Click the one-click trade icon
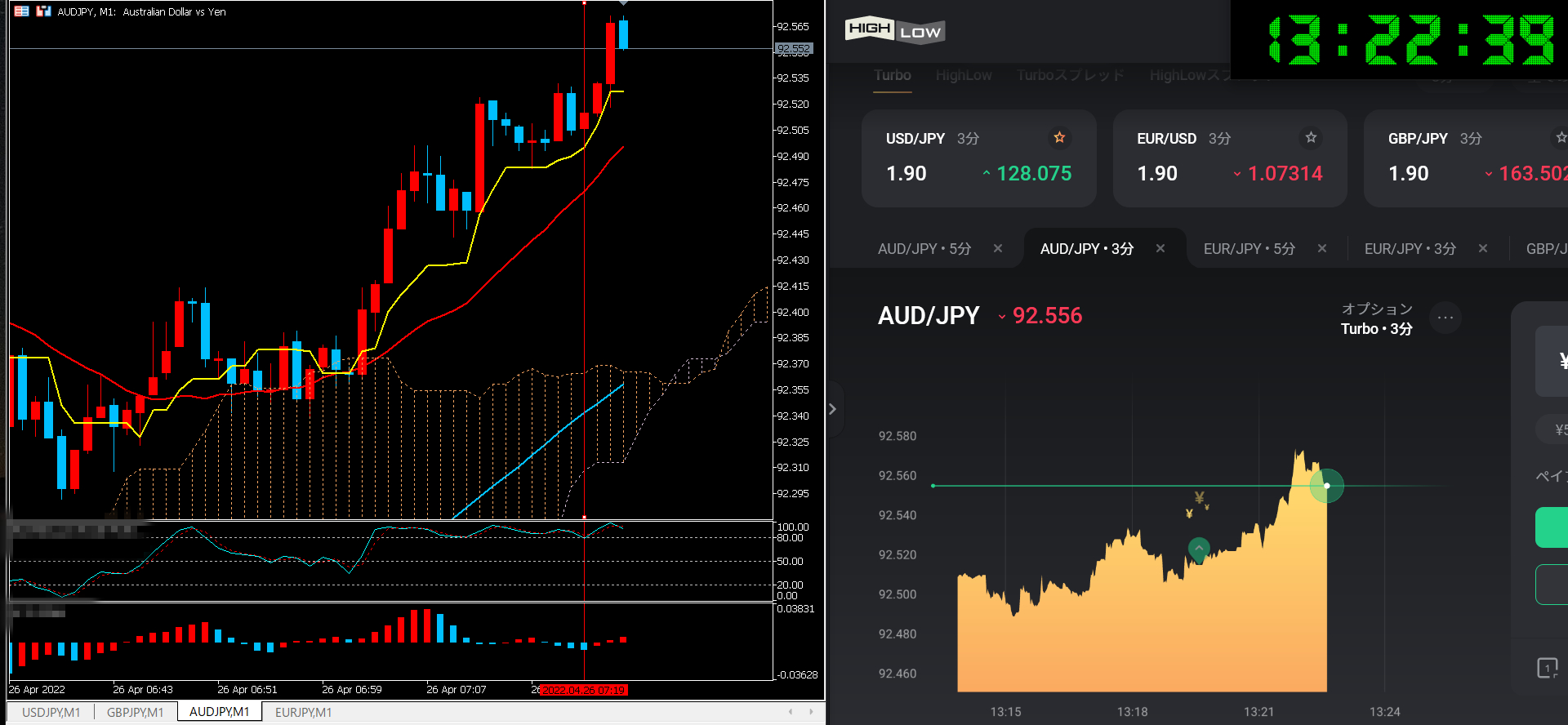The height and width of the screenshot is (725, 1568). [1547, 668]
